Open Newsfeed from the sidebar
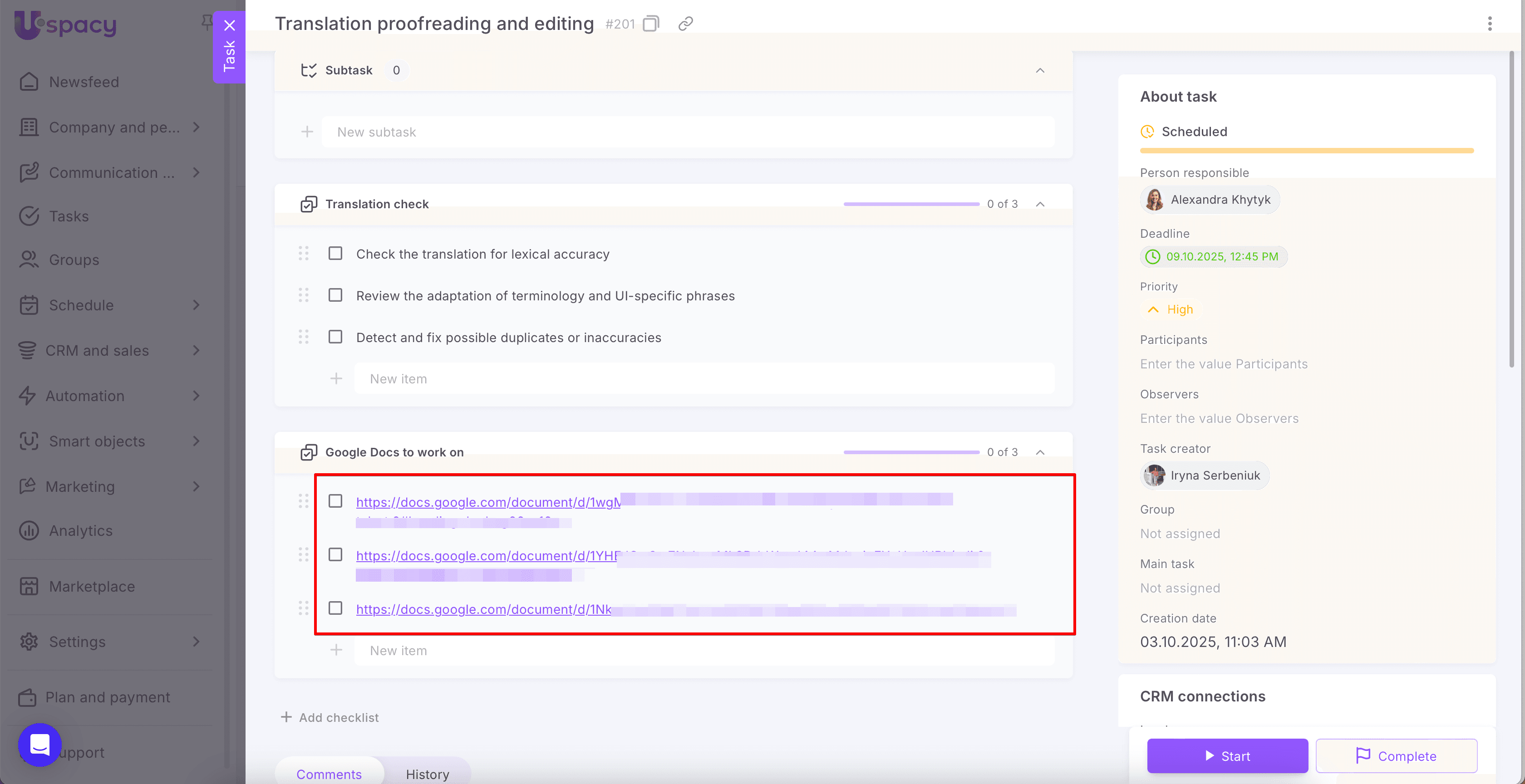Viewport: 1525px width, 784px height. [x=84, y=82]
